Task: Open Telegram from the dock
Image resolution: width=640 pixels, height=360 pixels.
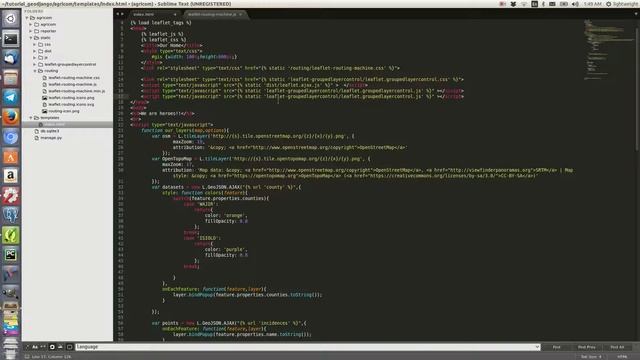Action: tap(11, 97)
